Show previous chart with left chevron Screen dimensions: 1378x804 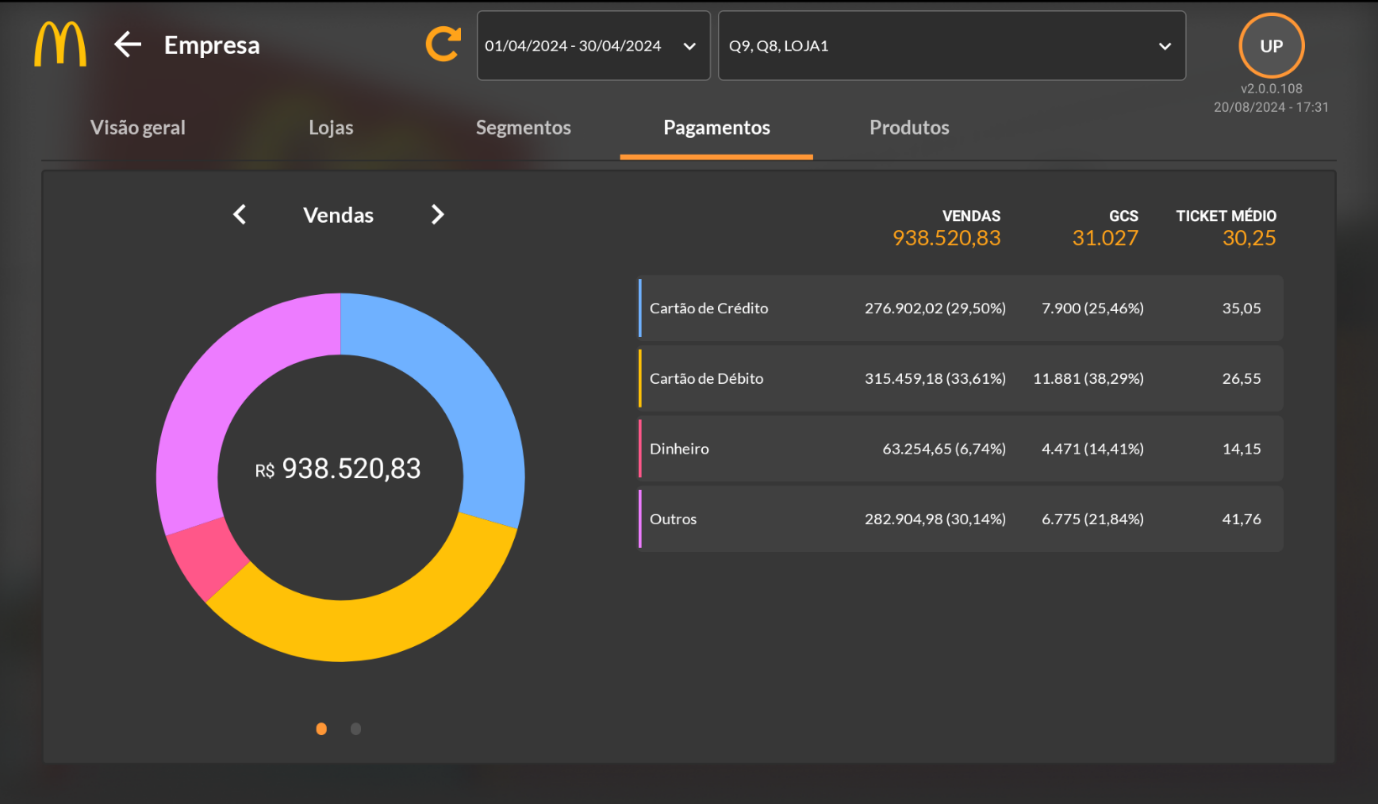[239, 214]
